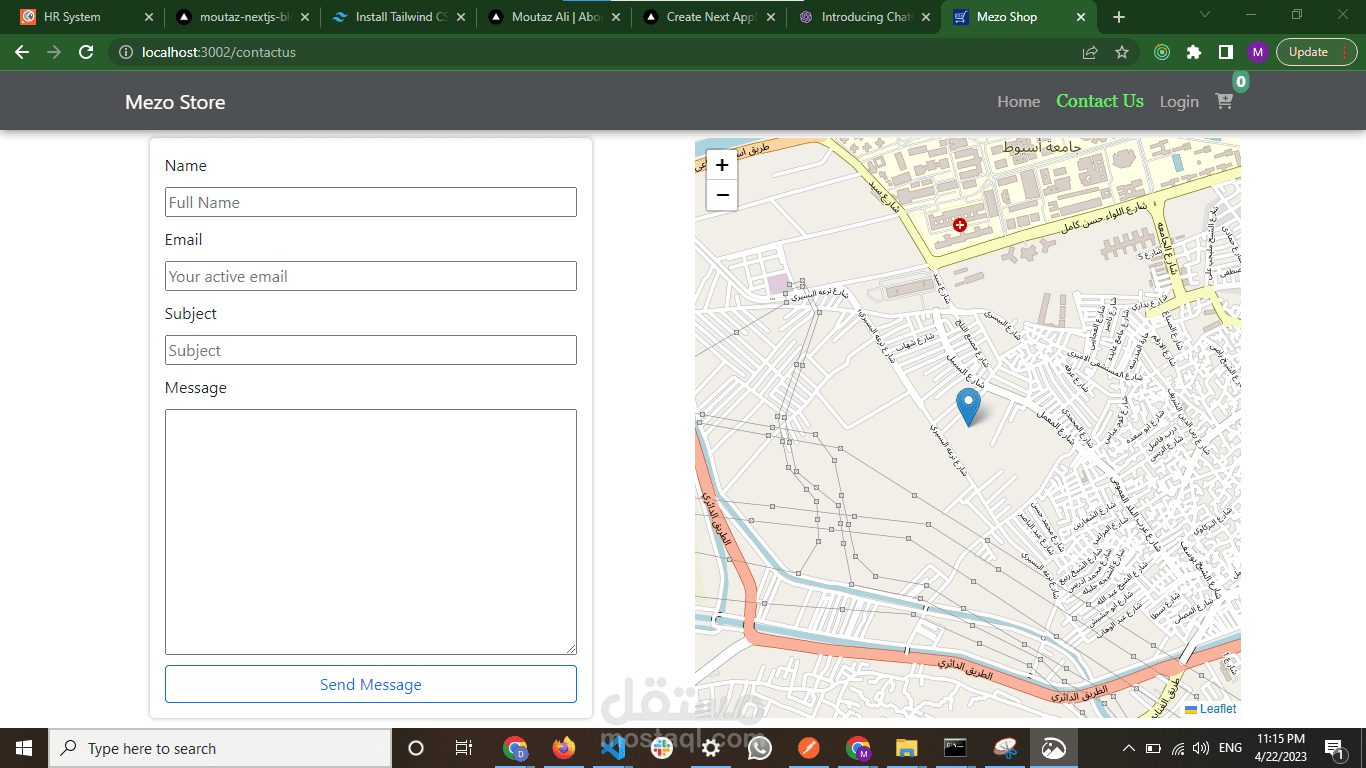Viewport: 1366px width, 768px height.
Task: Open Wi-Fi network settings in tray
Action: coord(1178,748)
